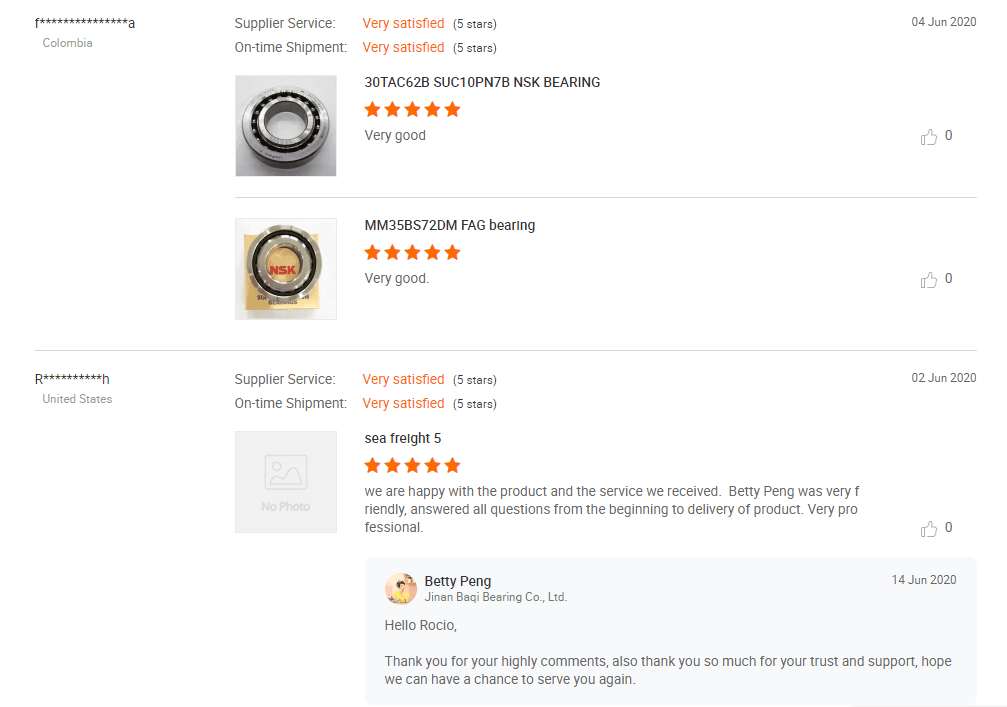Viewport: 1007px width, 707px height.
Task: Give thumbs-up to sea freight review
Action: click(929, 529)
